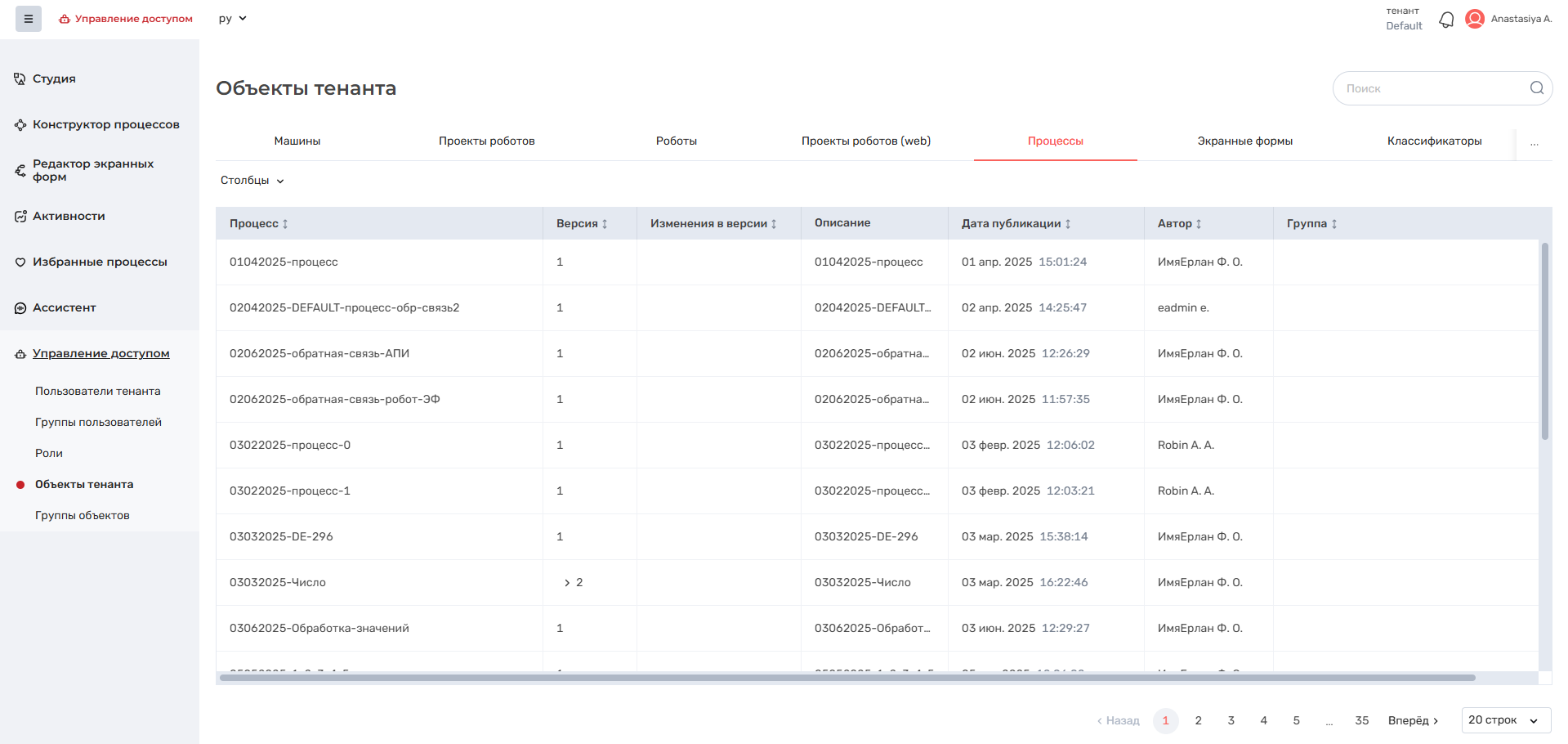Viewport: 1568px width, 744px height.
Task: Click the Поиск search field
Action: (1430, 88)
